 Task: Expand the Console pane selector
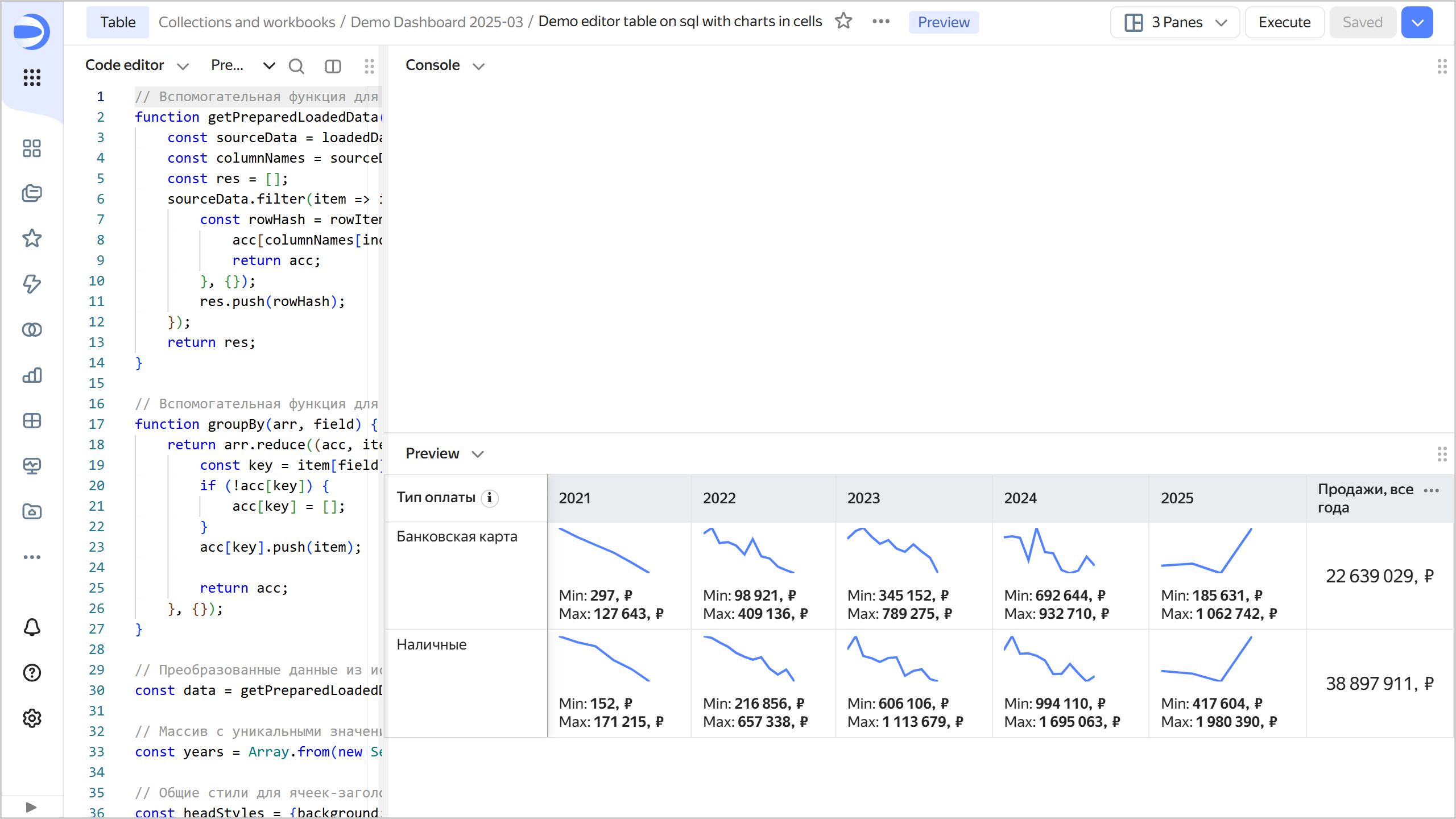479,66
